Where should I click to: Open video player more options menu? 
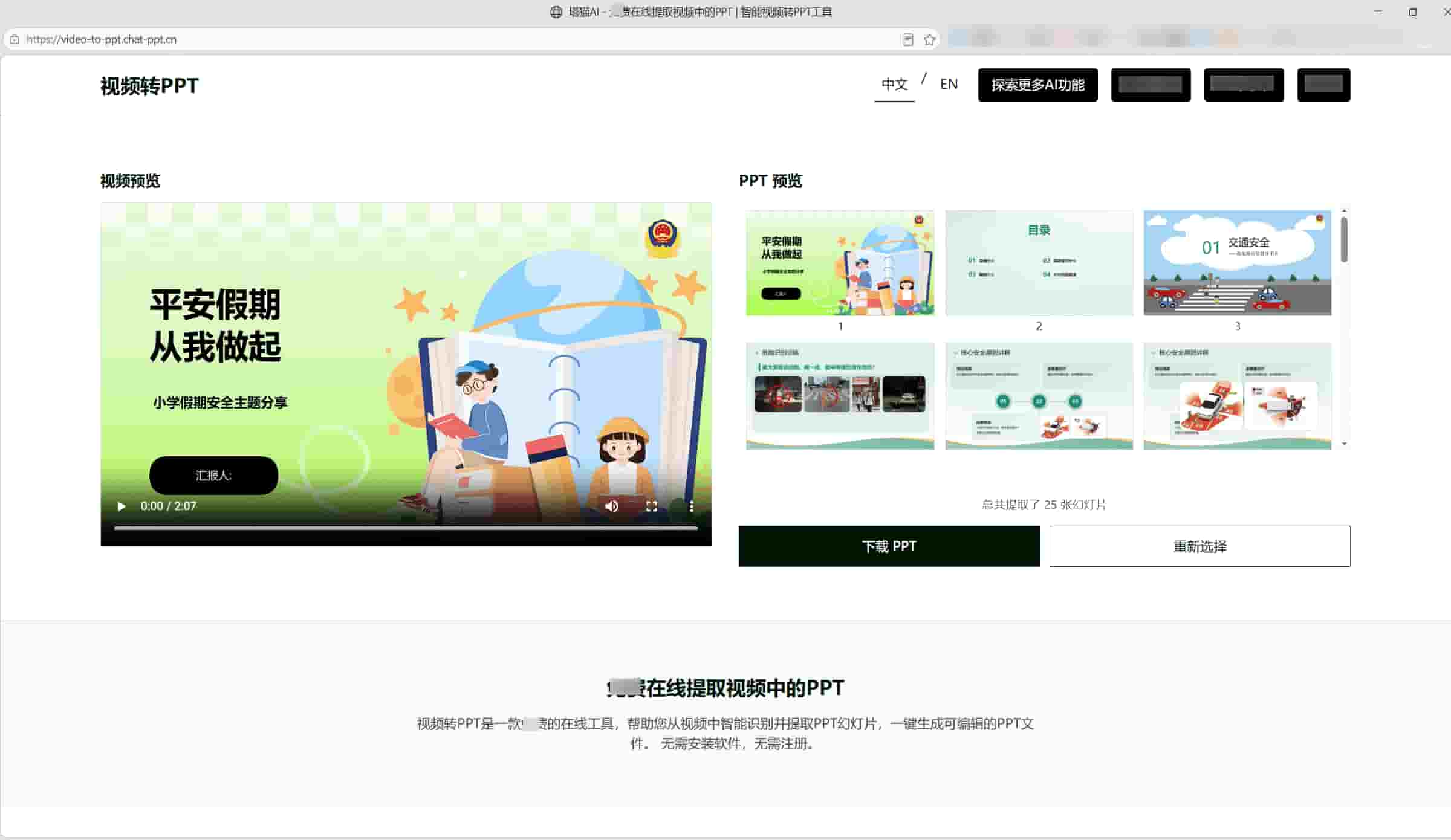click(692, 506)
